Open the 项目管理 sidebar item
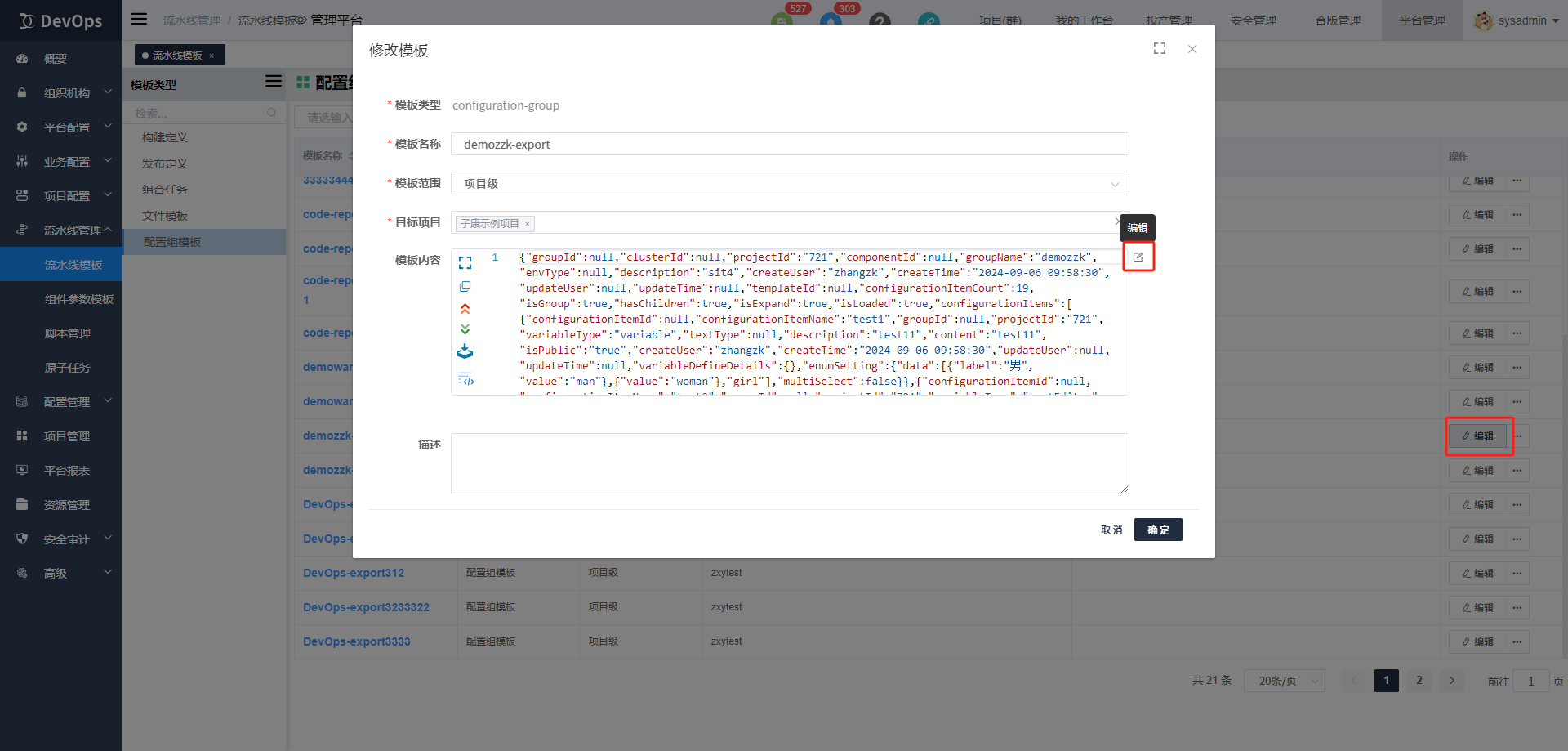 (61, 436)
